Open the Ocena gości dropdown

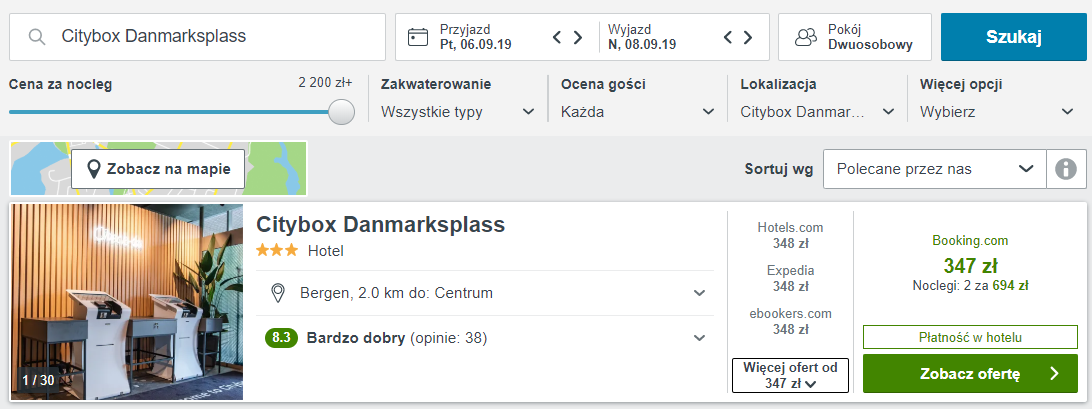click(638, 111)
